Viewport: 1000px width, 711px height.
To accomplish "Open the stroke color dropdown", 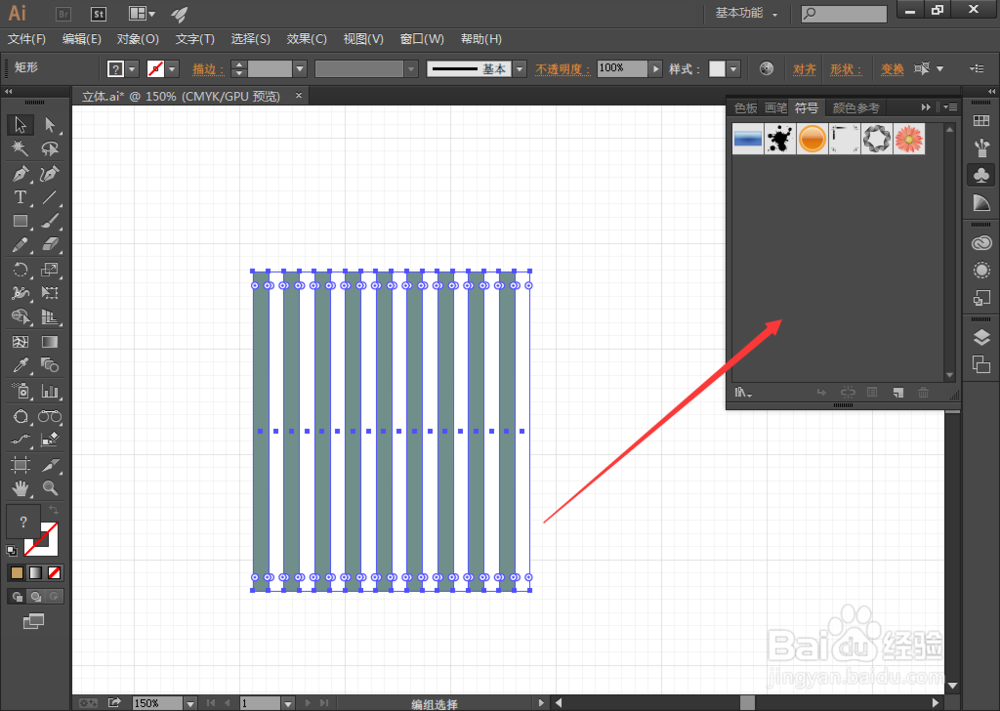I will tap(172, 69).
